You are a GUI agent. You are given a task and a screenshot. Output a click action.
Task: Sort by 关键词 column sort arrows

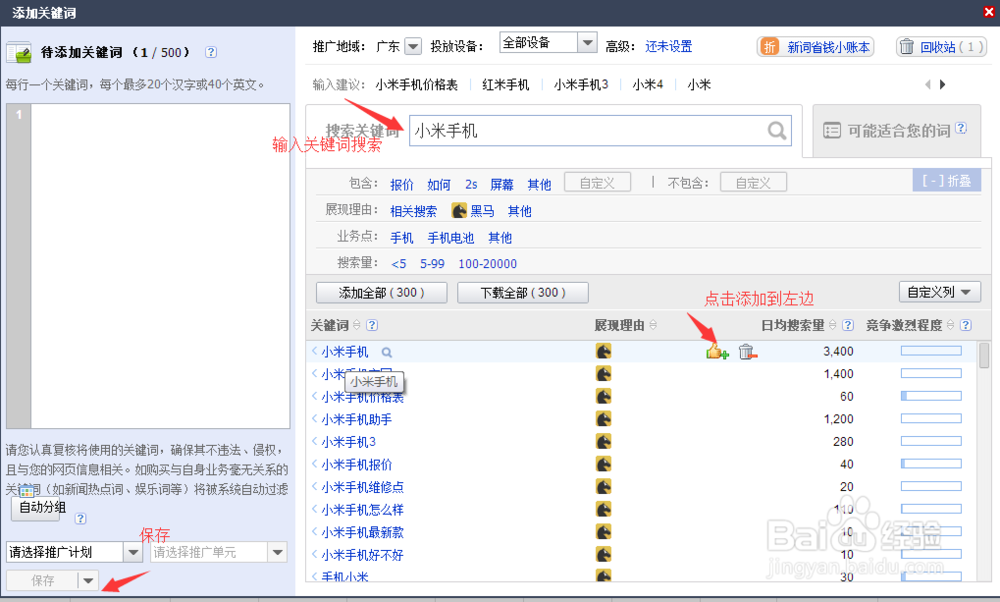point(357,325)
